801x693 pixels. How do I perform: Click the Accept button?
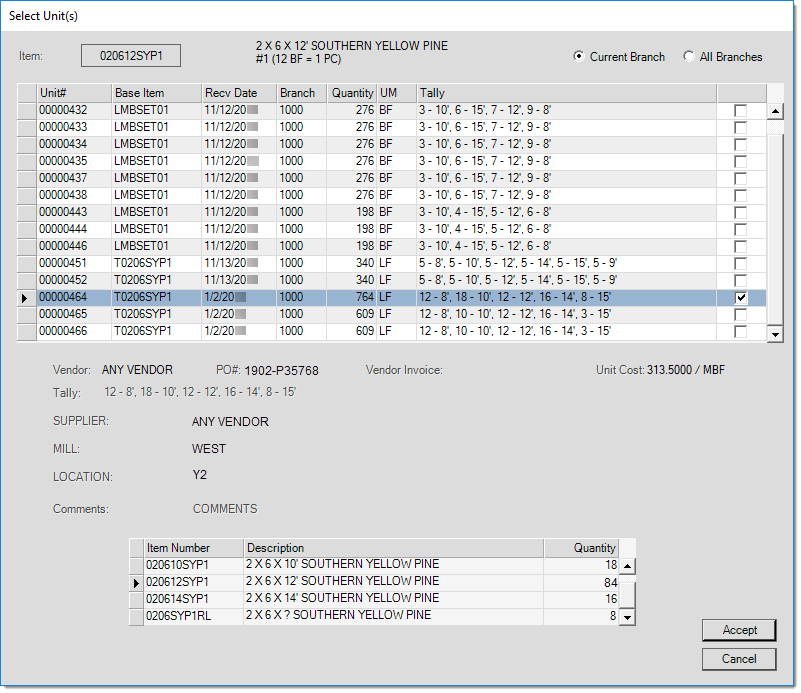coord(739,630)
